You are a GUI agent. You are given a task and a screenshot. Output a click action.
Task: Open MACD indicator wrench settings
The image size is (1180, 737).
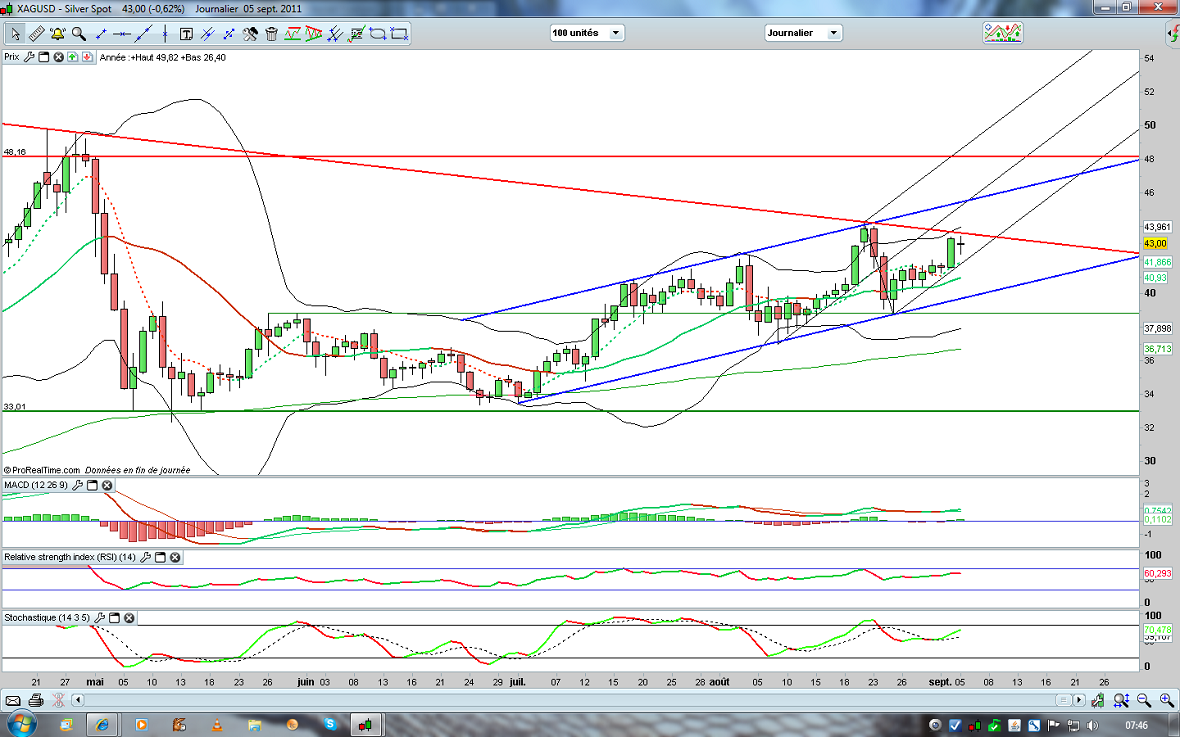point(75,486)
